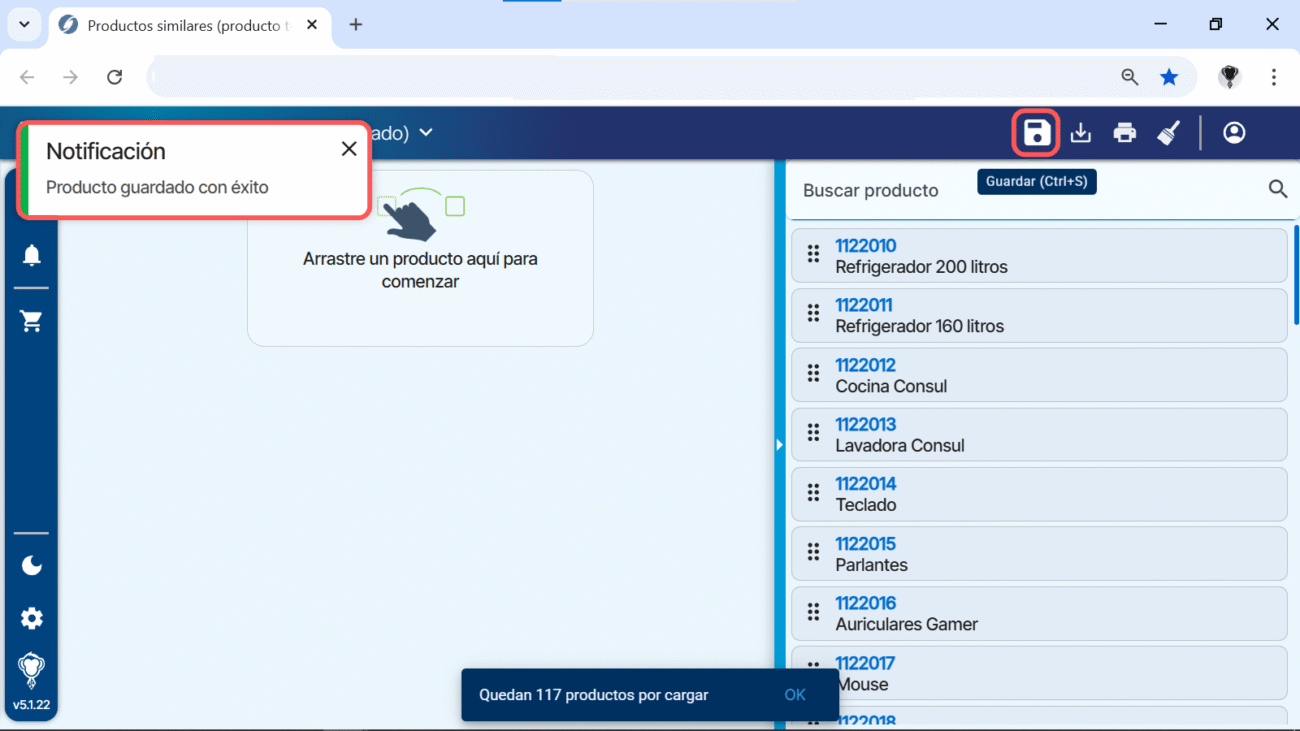Click the product list vertical scrollbar
The width and height of the screenshot is (1300, 731).
[1296, 275]
